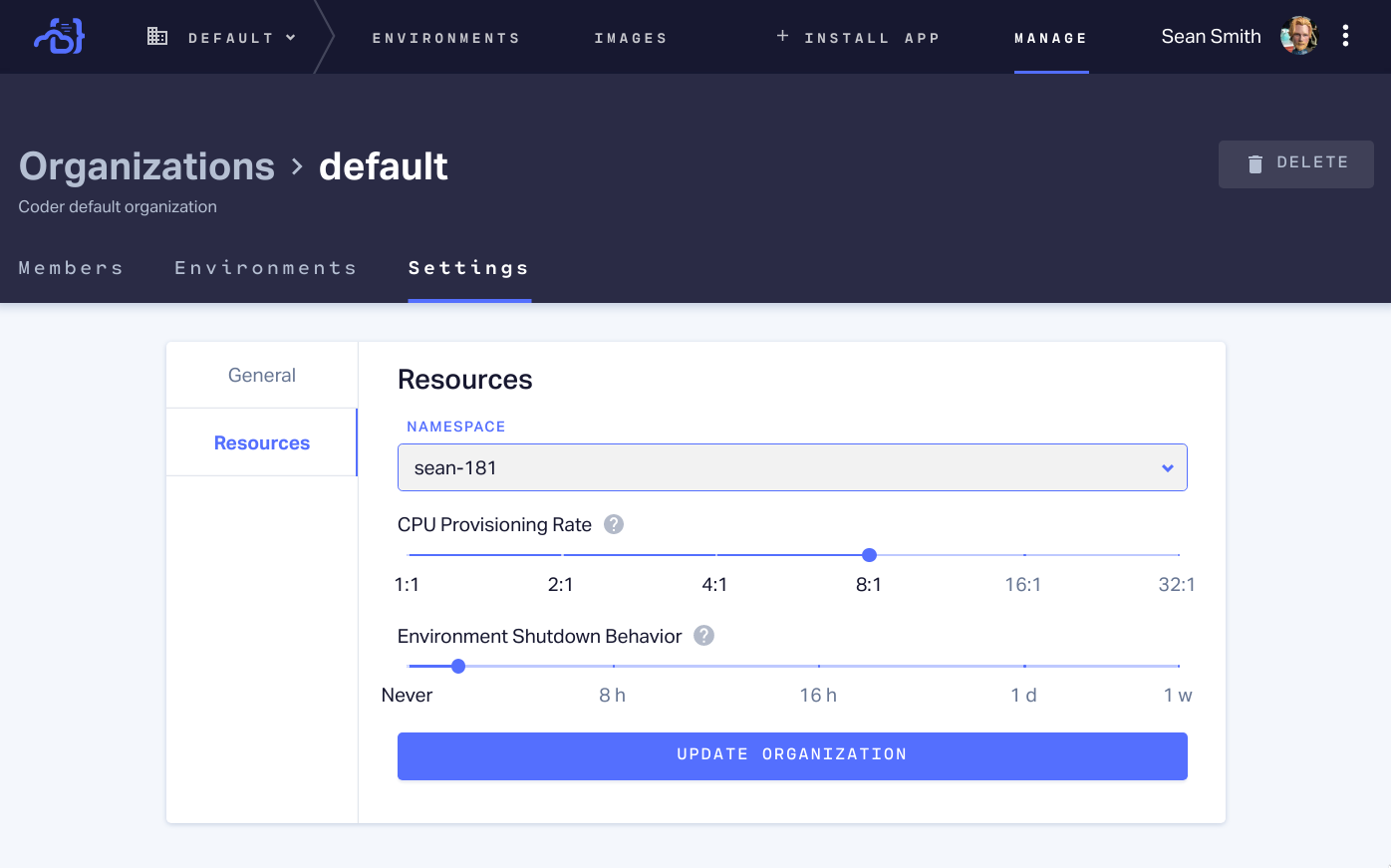Click the Resources section heading

[x=465, y=380]
